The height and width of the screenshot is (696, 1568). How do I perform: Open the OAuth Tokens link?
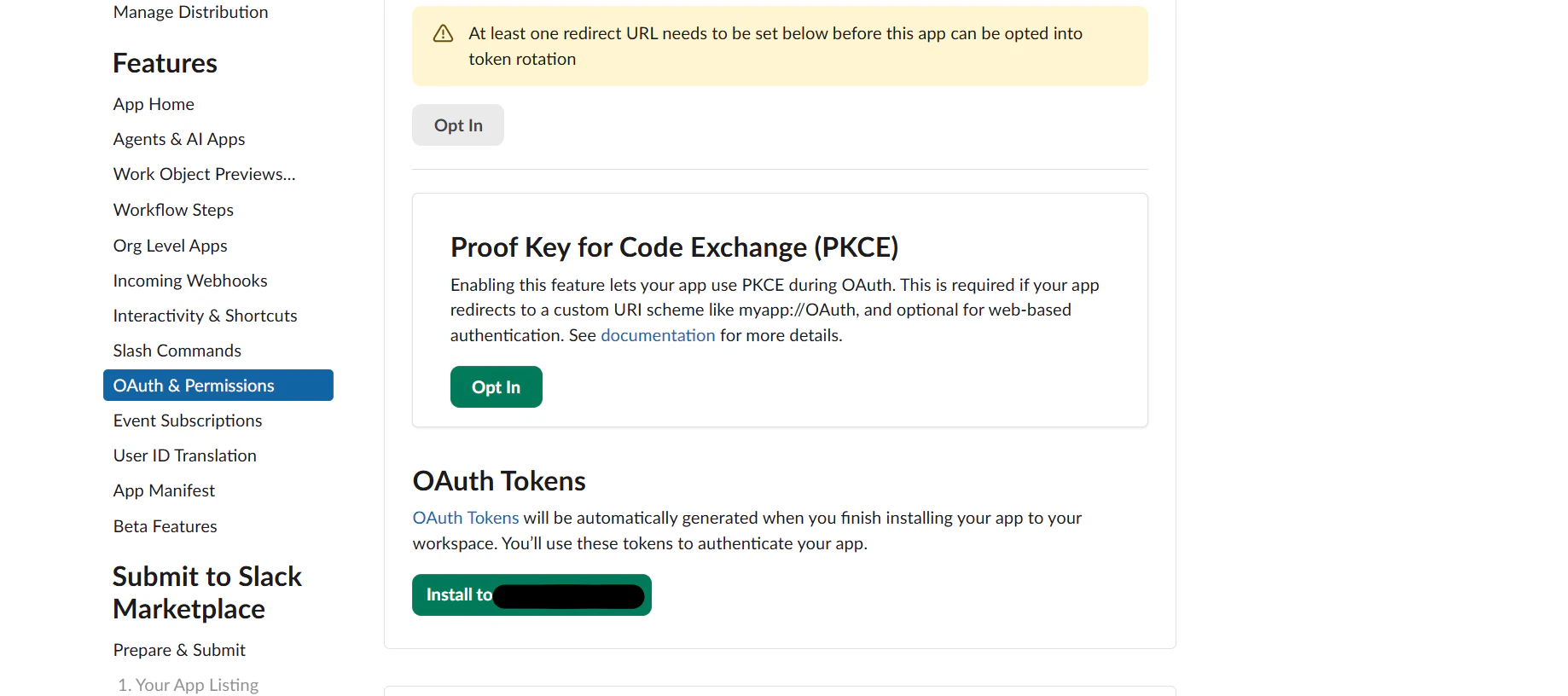466,518
